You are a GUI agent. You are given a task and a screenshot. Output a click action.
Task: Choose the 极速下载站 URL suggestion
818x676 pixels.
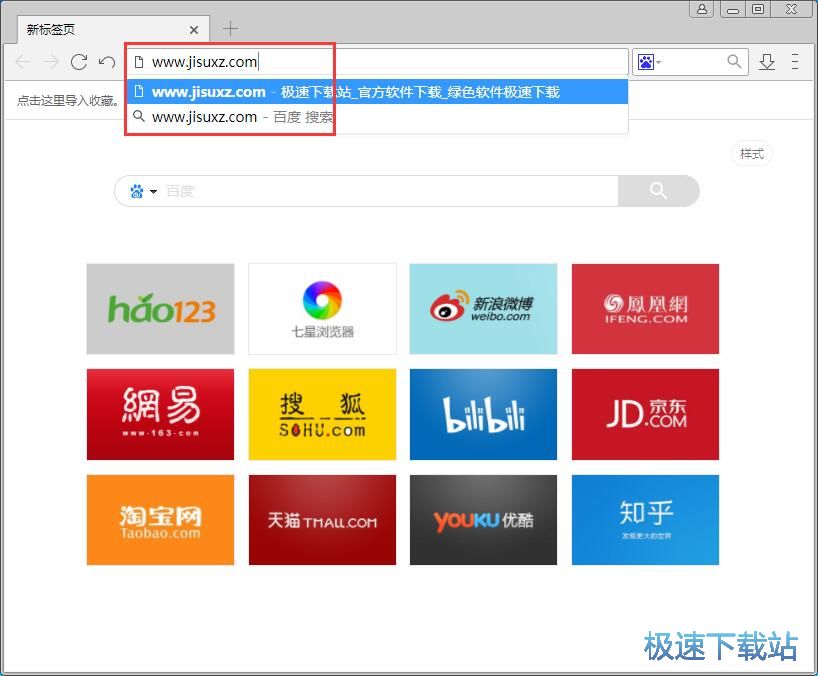click(378, 92)
